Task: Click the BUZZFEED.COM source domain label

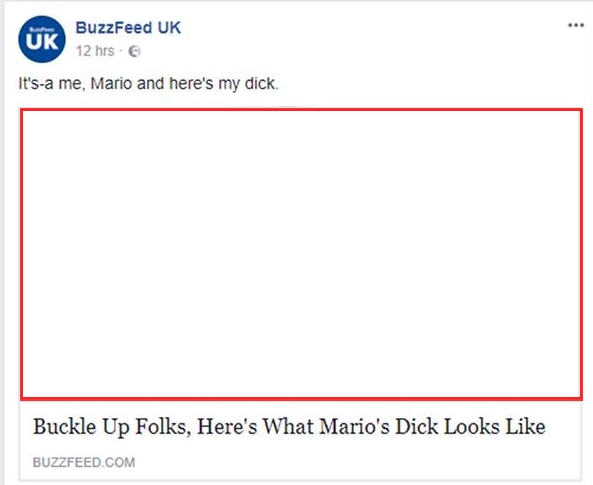Action: (84, 462)
